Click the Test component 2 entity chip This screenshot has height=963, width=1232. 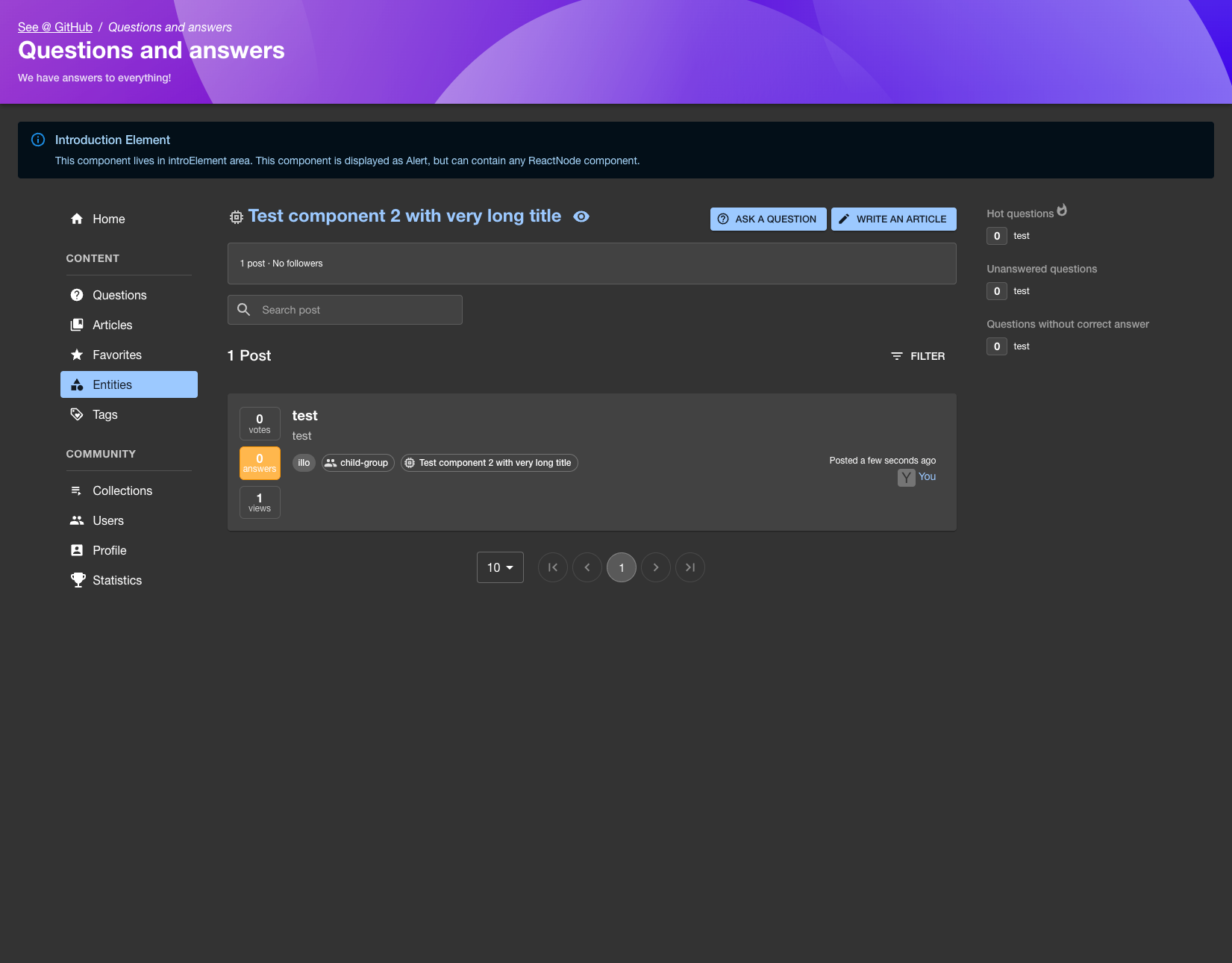490,463
